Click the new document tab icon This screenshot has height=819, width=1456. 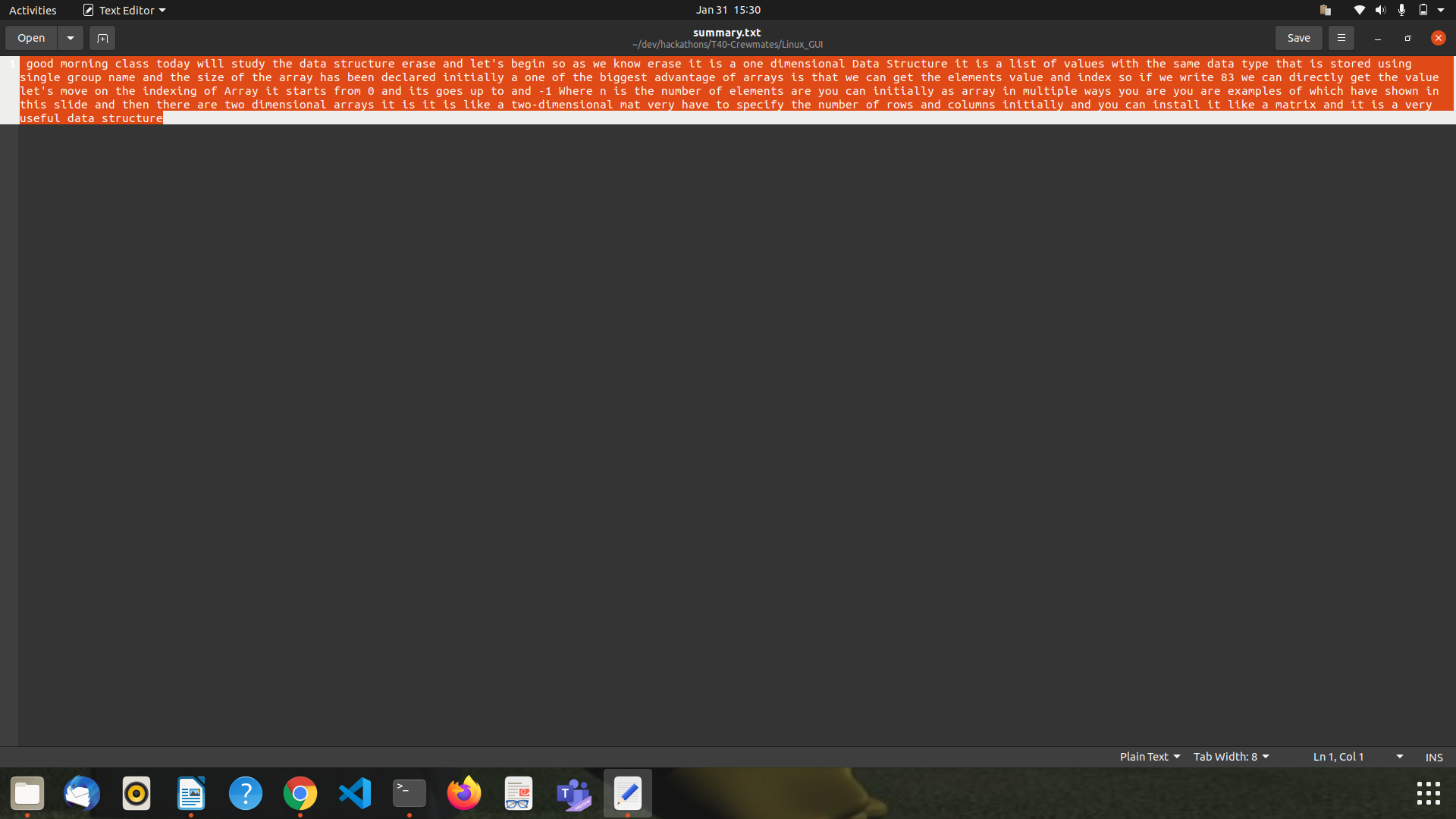tap(102, 38)
